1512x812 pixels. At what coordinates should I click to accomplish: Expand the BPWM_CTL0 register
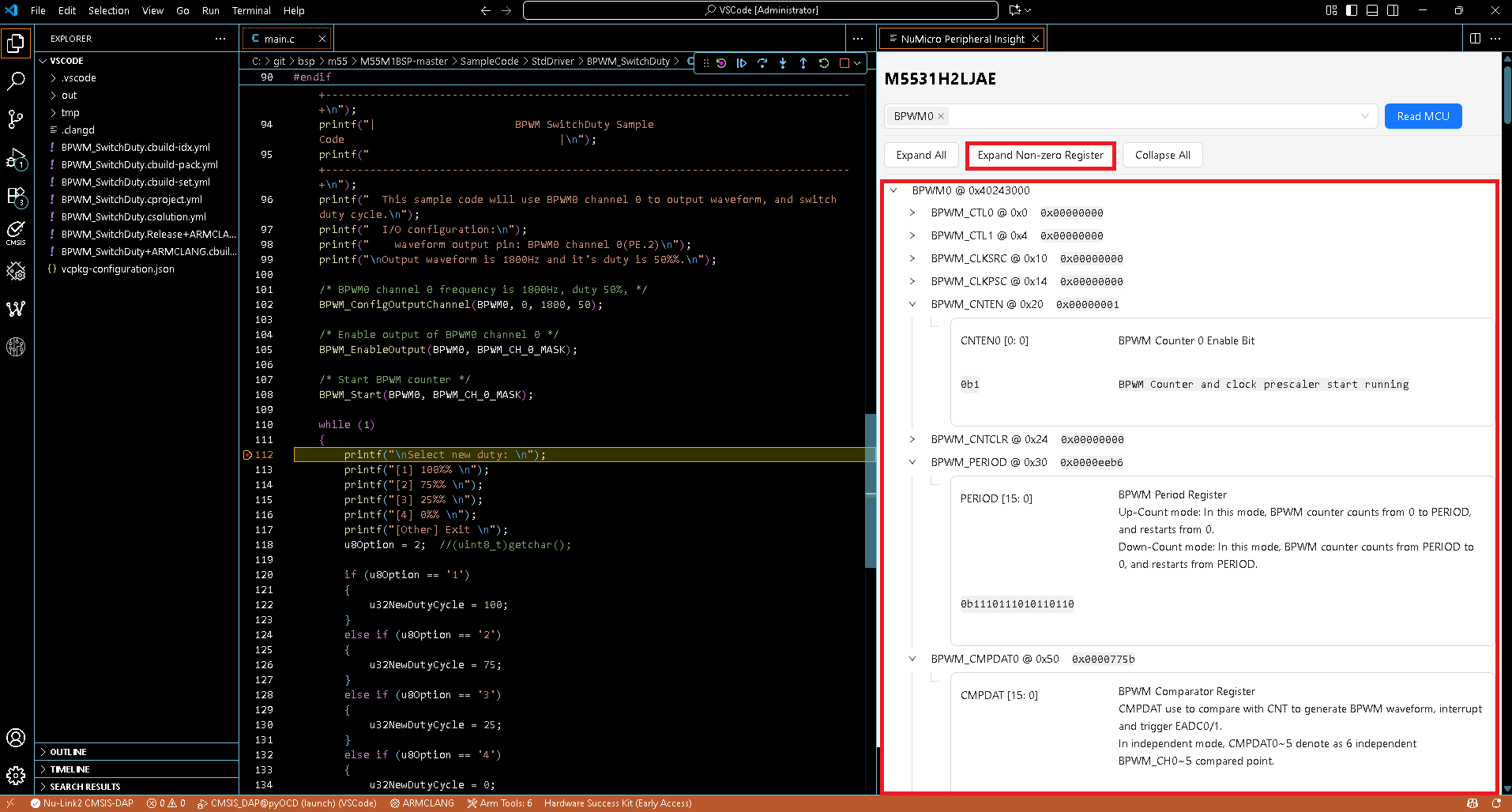[x=912, y=212]
